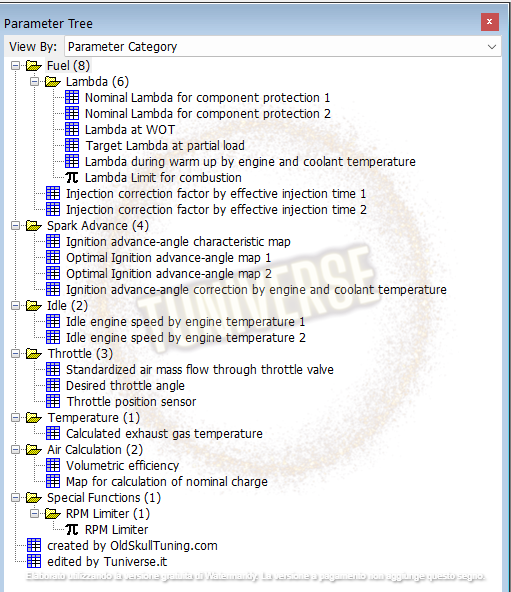Click table icon beside created by OldSkullTuning.com
Viewport: 511px width, 592px height.
[x=34, y=546]
